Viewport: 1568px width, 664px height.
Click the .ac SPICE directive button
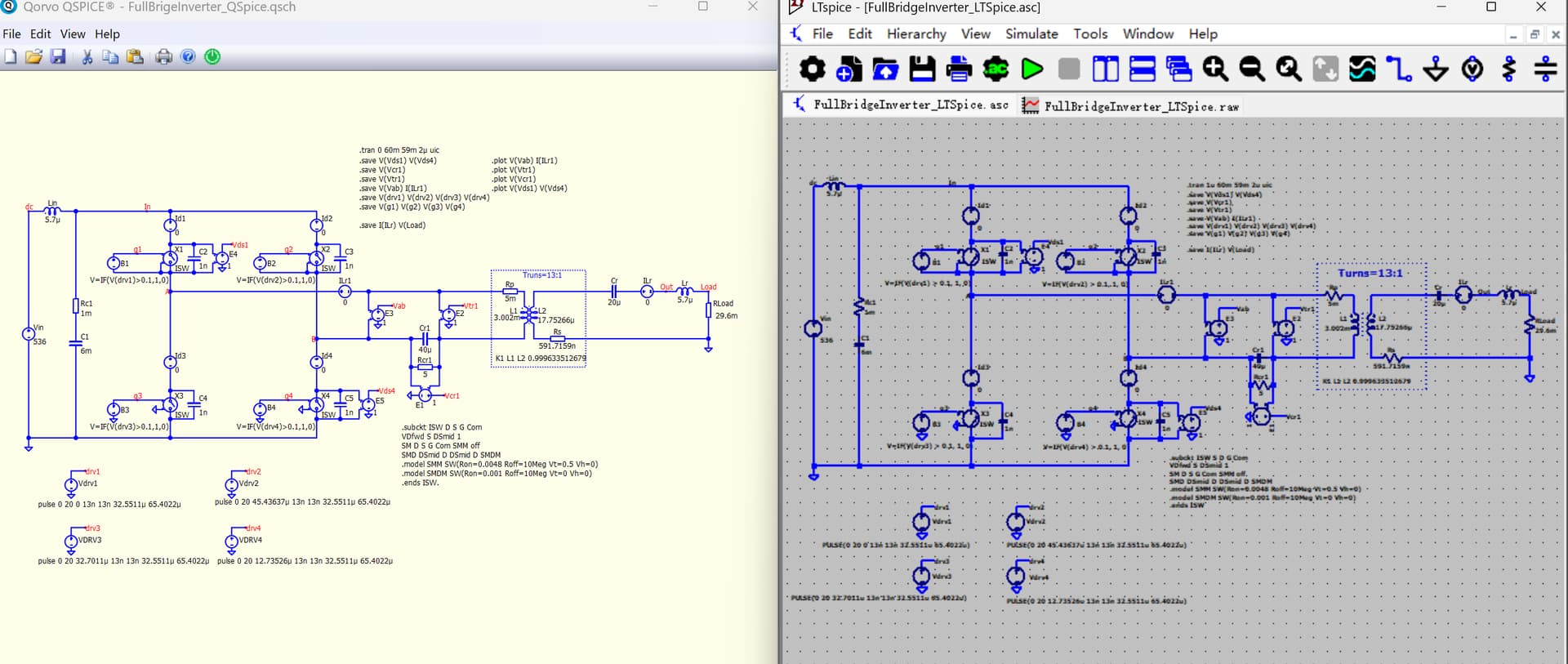pos(996,69)
